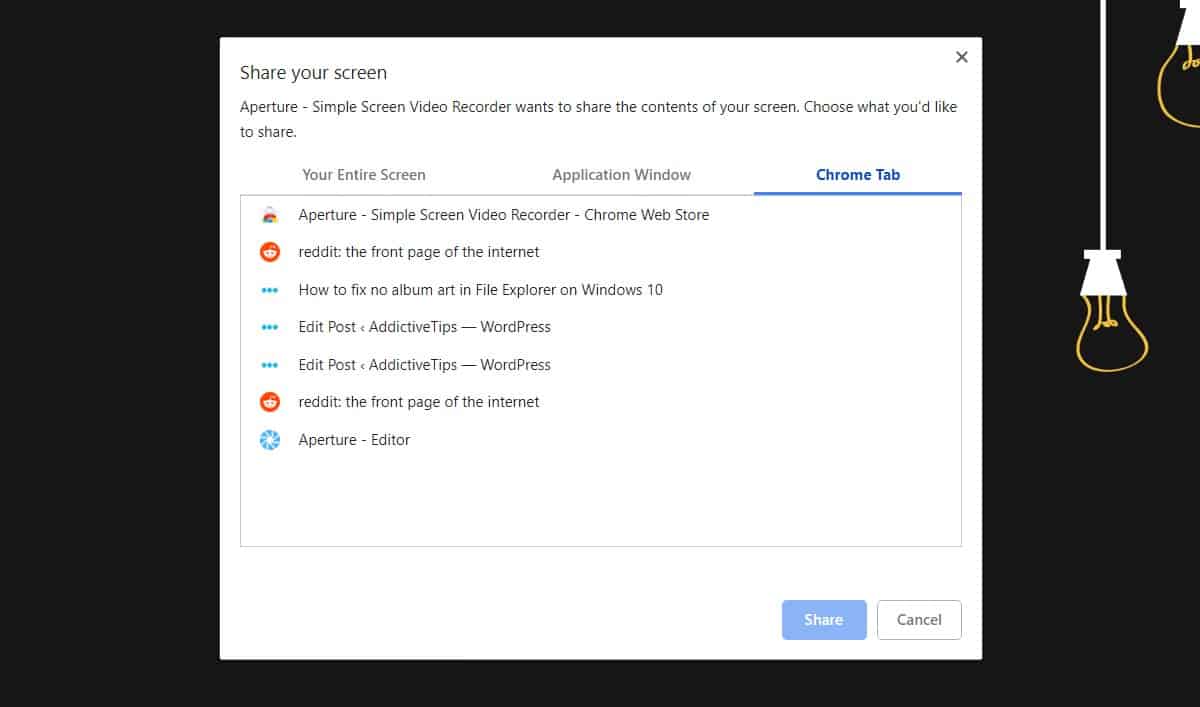Close the Share your screen dialog
1200x707 pixels.
pyautogui.click(x=962, y=57)
